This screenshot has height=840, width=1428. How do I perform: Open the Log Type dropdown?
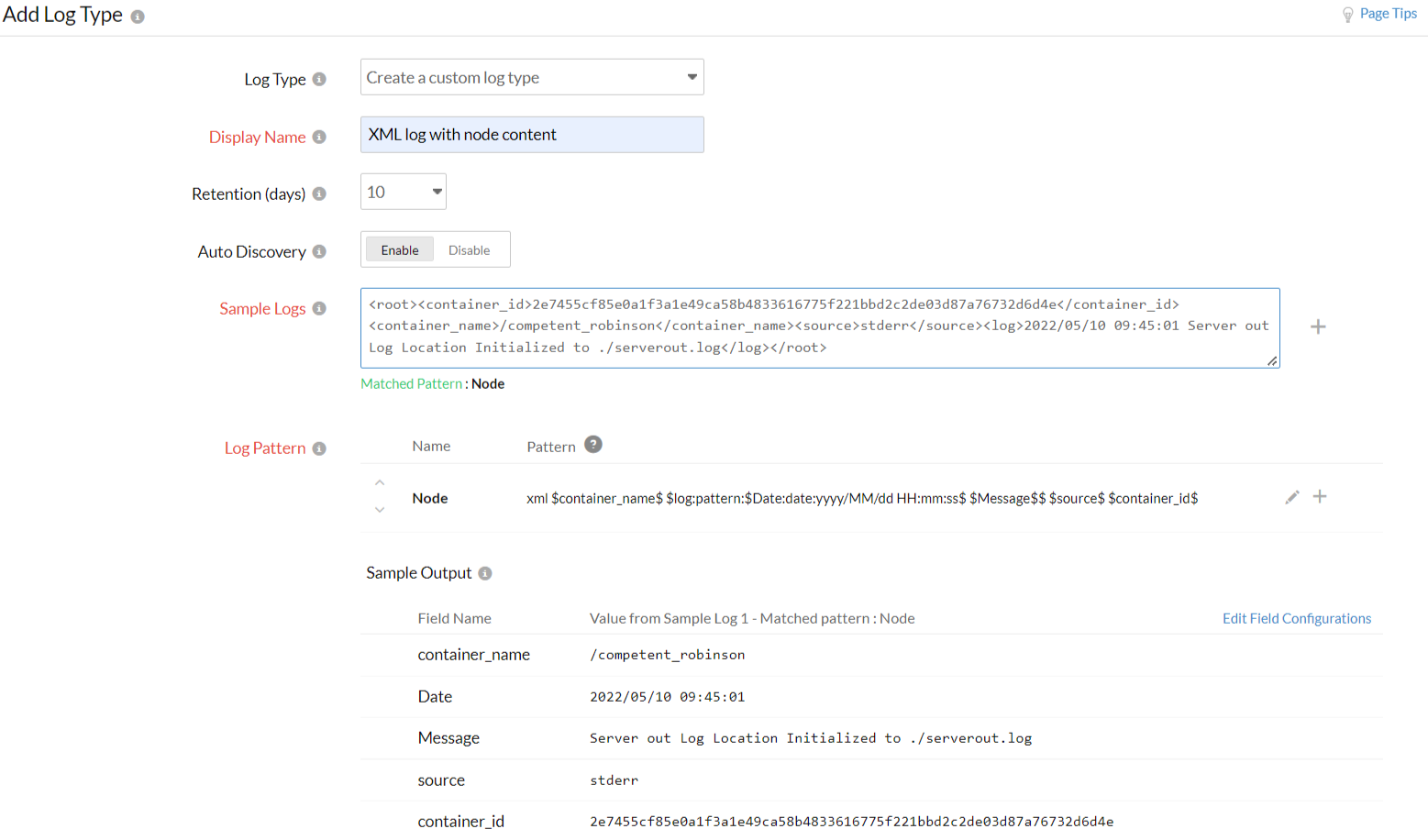pos(532,77)
